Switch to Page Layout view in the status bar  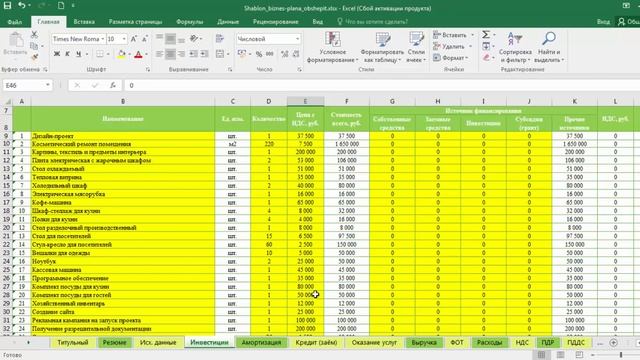coord(560,355)
